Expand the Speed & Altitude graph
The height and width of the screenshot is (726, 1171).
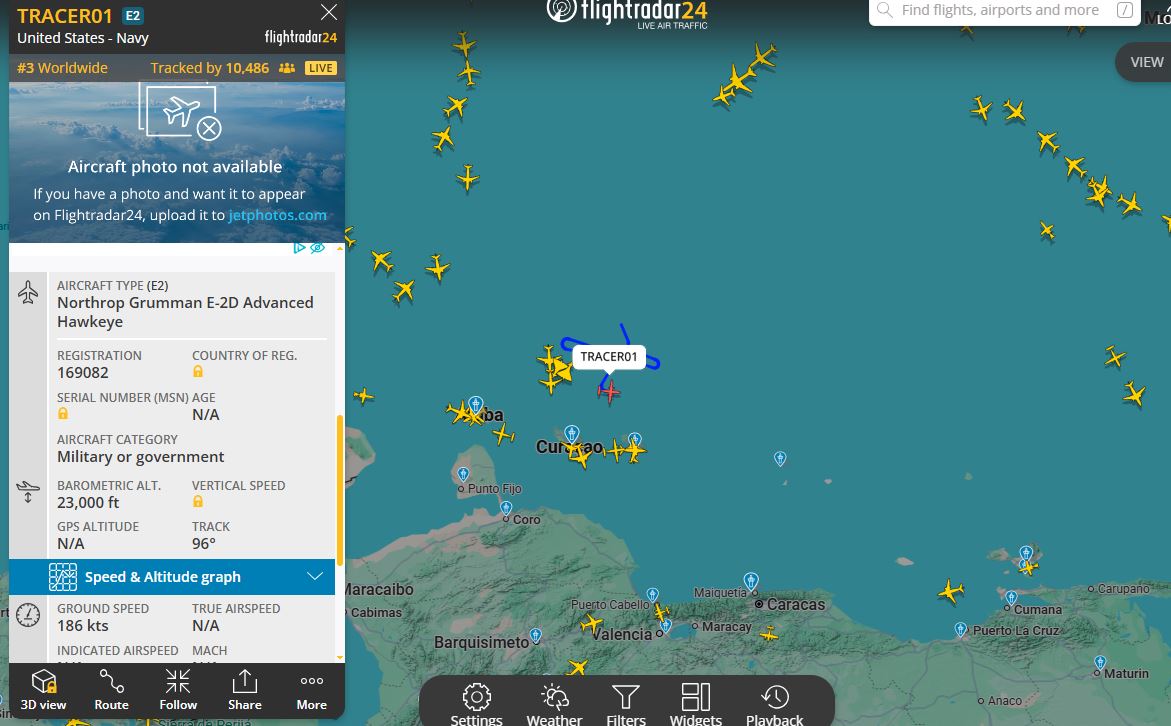[x=172, y=577]
